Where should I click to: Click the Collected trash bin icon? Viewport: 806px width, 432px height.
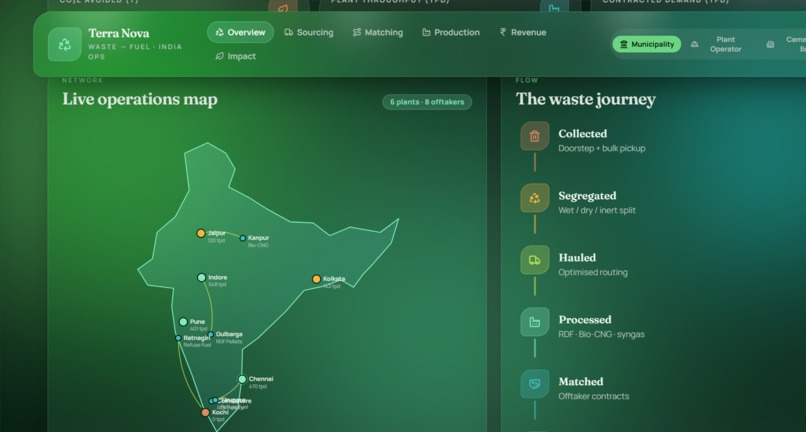(x=535, y=136)
